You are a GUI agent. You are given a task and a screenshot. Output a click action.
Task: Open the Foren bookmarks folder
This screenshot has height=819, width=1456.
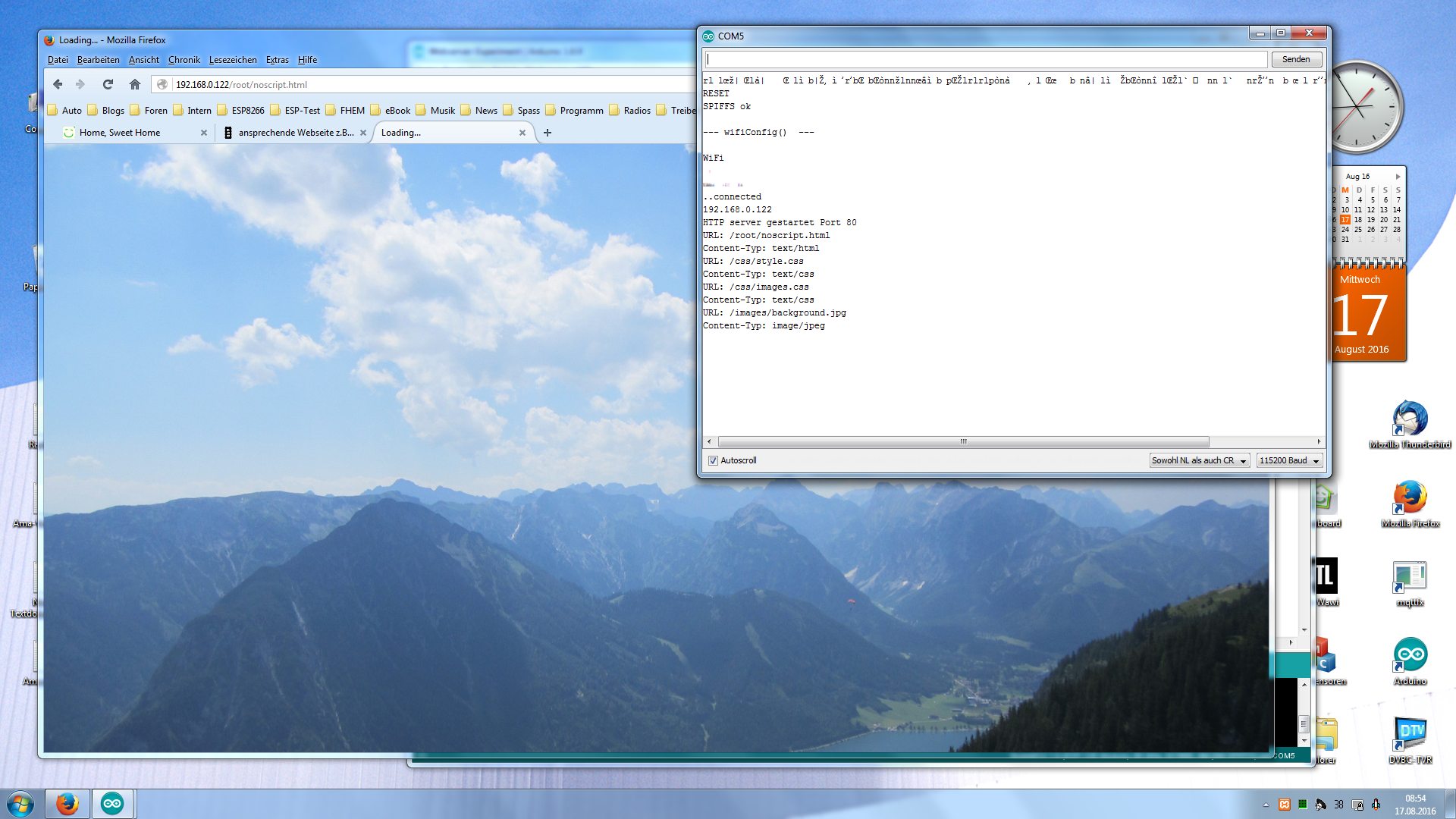point(149,111)
